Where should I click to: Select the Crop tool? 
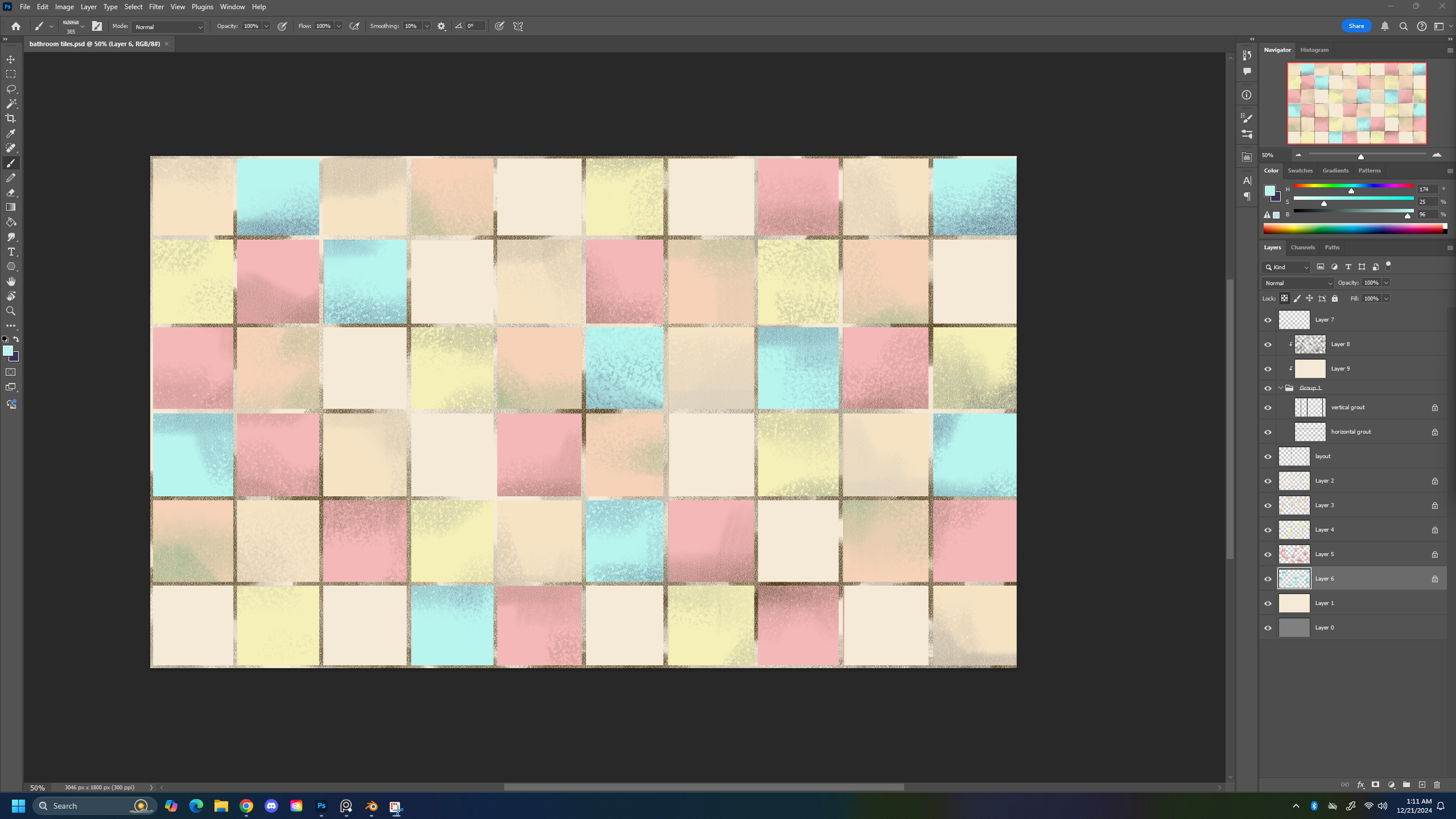pyautogui.click(x=10, y=118)
